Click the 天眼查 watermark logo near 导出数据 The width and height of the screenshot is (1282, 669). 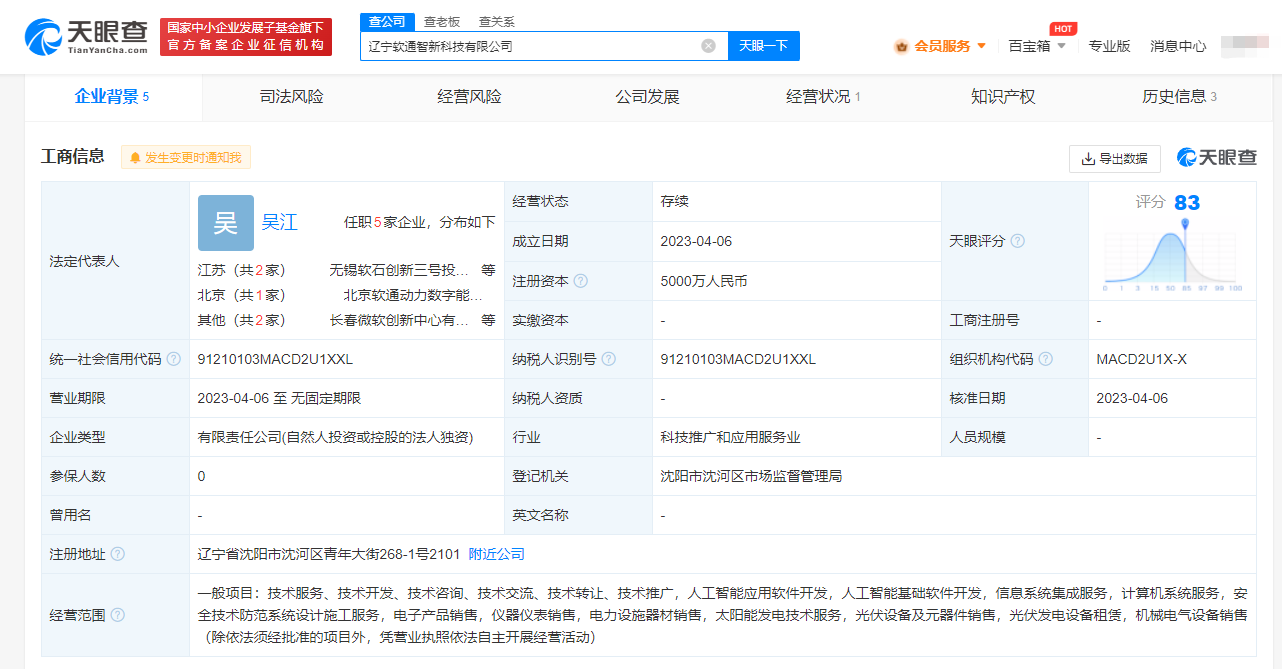1216,158
